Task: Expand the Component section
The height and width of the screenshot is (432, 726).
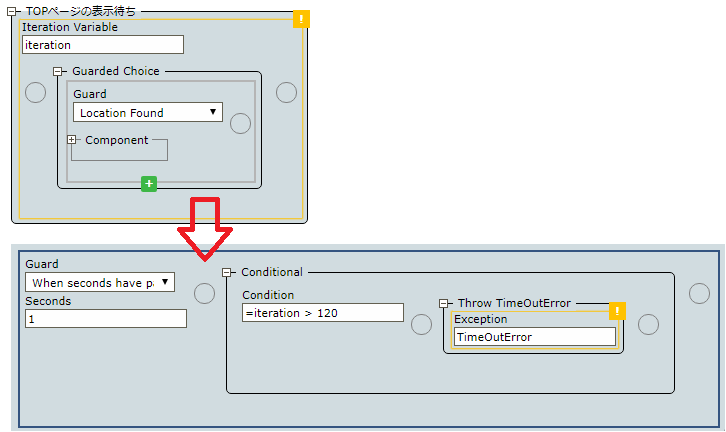Action: (71, 139)
